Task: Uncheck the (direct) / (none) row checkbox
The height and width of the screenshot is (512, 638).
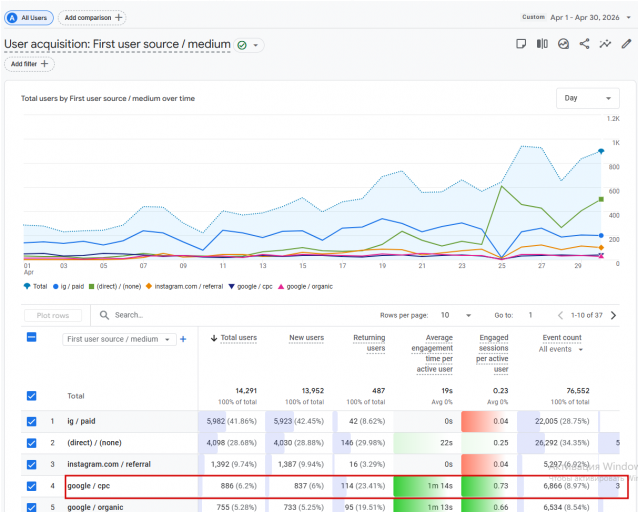Action: (31, 443)
